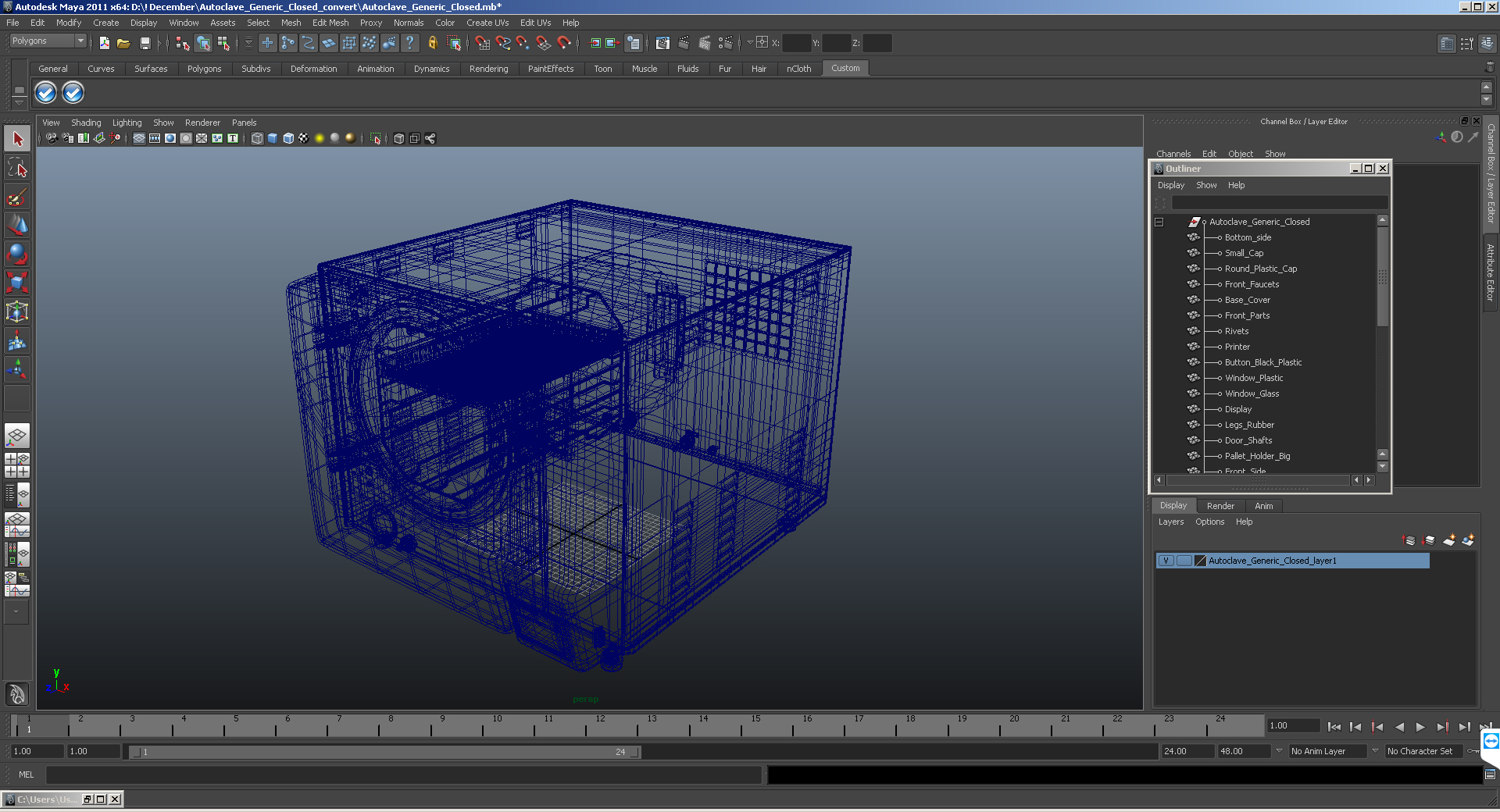Go to start of playback range
The width and height of the screenshot is (1500, 812).
1334,727
